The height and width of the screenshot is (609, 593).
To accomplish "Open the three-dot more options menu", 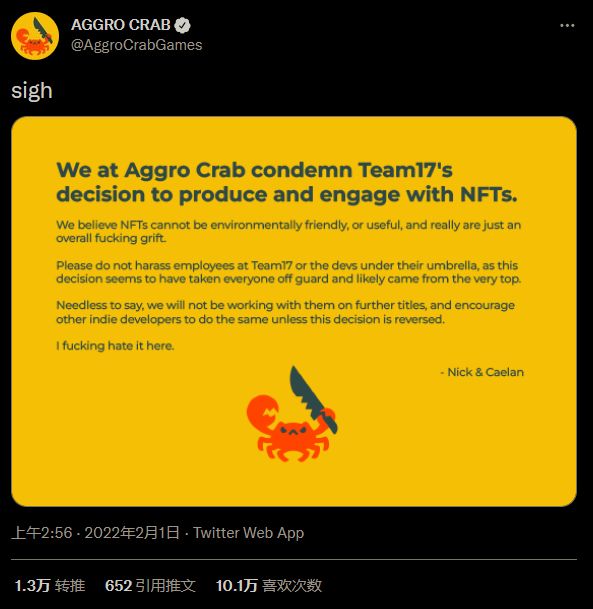I will coord(567,26).
